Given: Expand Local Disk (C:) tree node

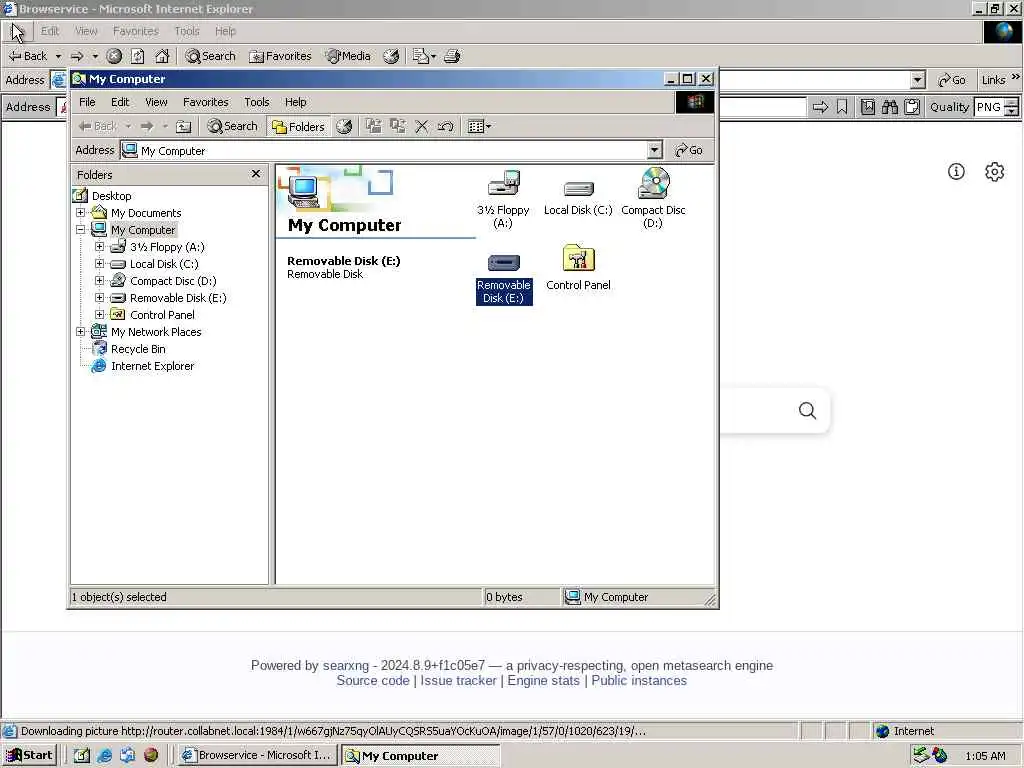Looking at the screenshot, I should point(99,264).
